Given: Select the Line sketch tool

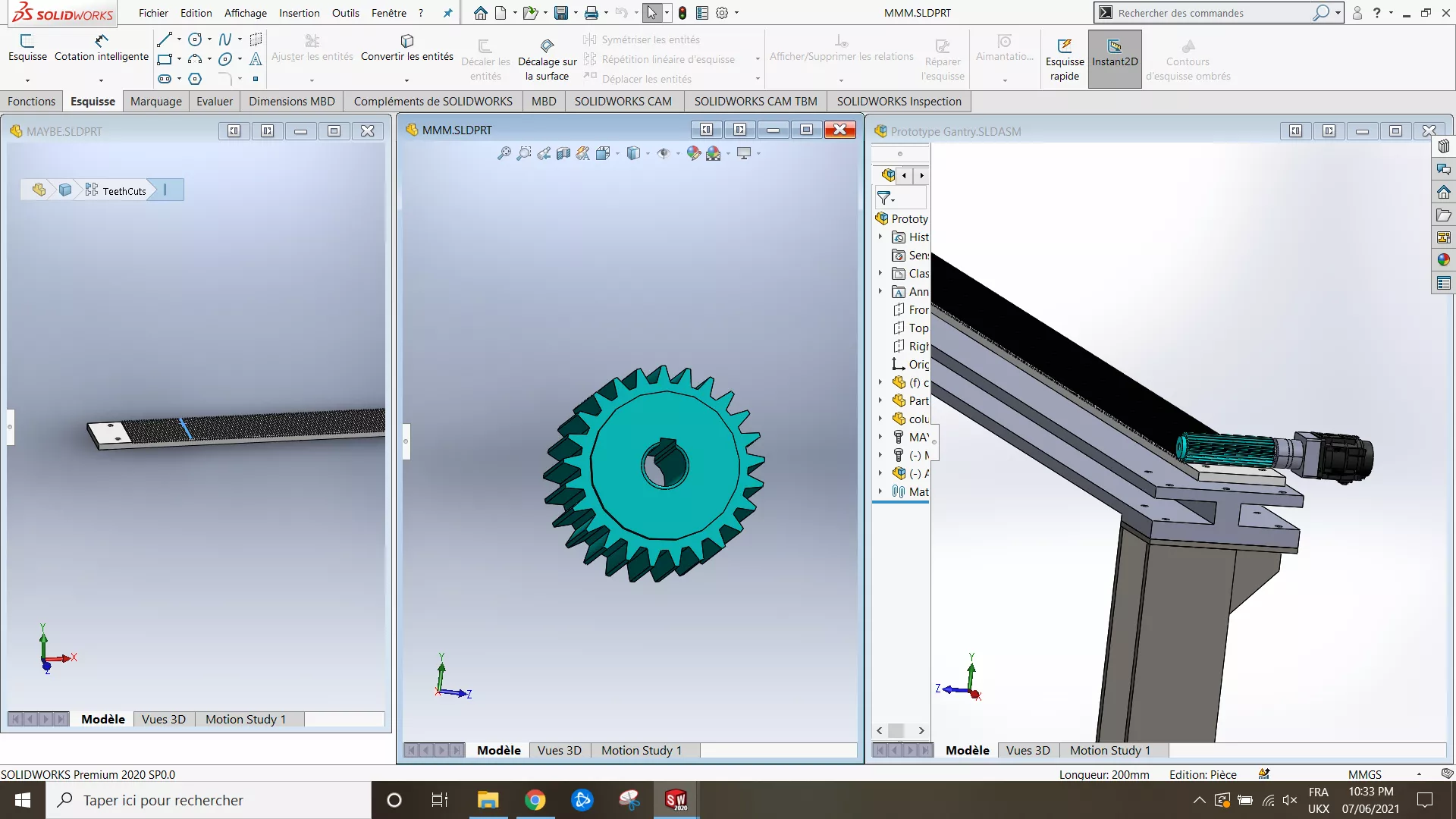Looking at the screenshot, I should (x=164, y=39).
